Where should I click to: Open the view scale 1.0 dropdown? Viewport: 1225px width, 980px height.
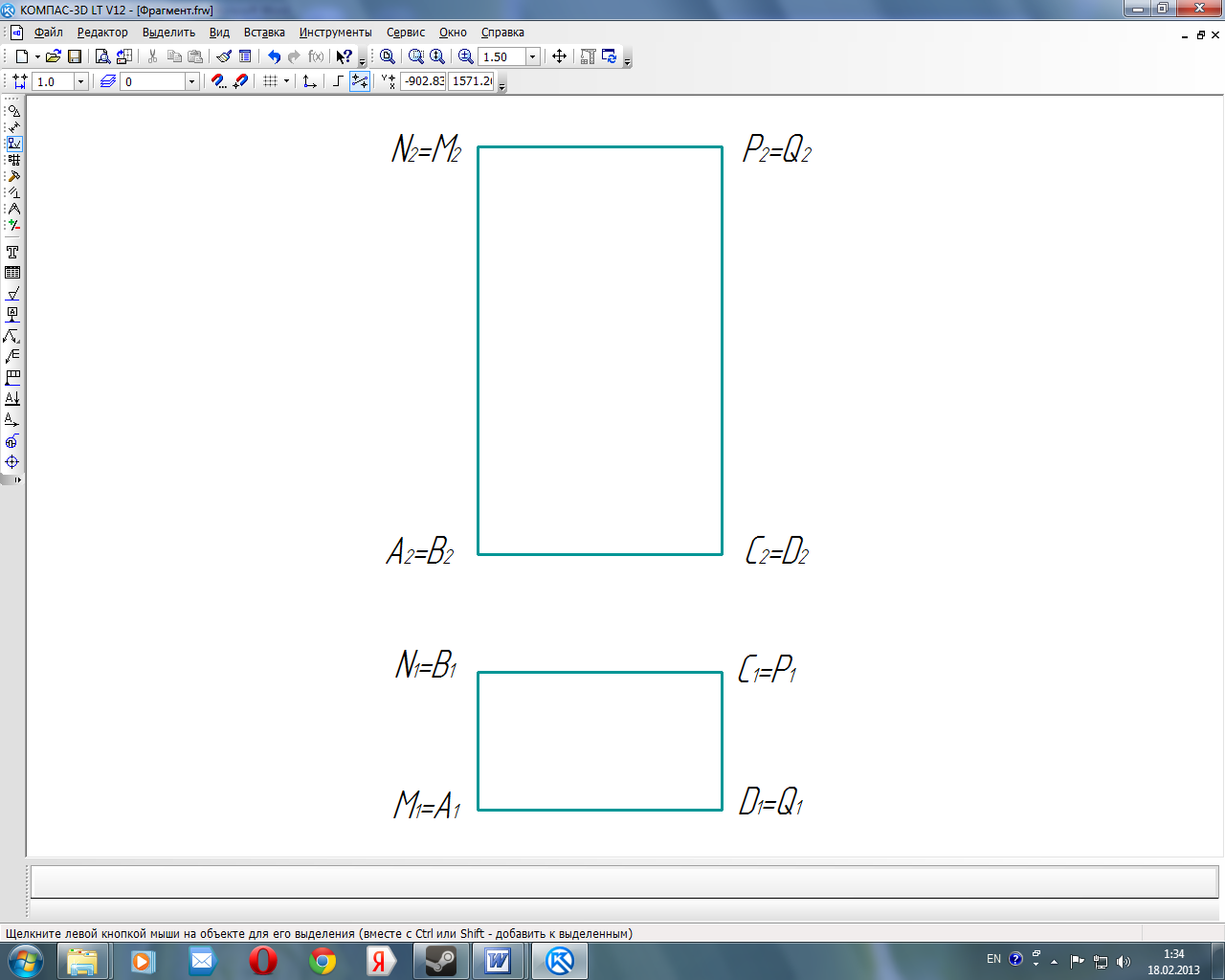[80, 82]
